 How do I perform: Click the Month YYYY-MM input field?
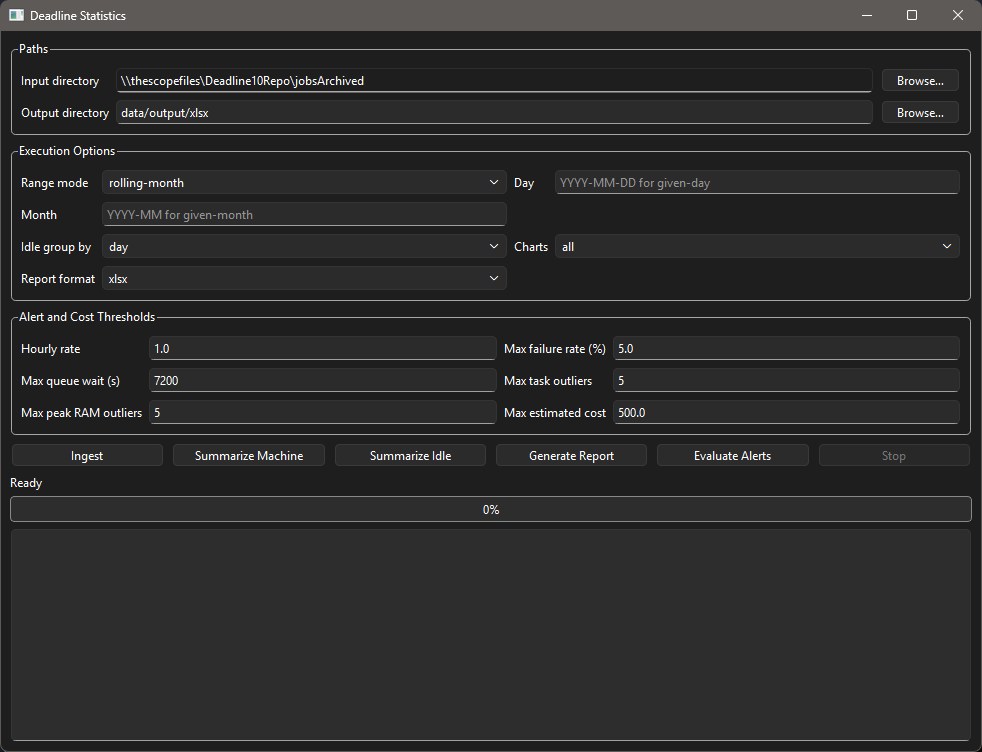304,214
